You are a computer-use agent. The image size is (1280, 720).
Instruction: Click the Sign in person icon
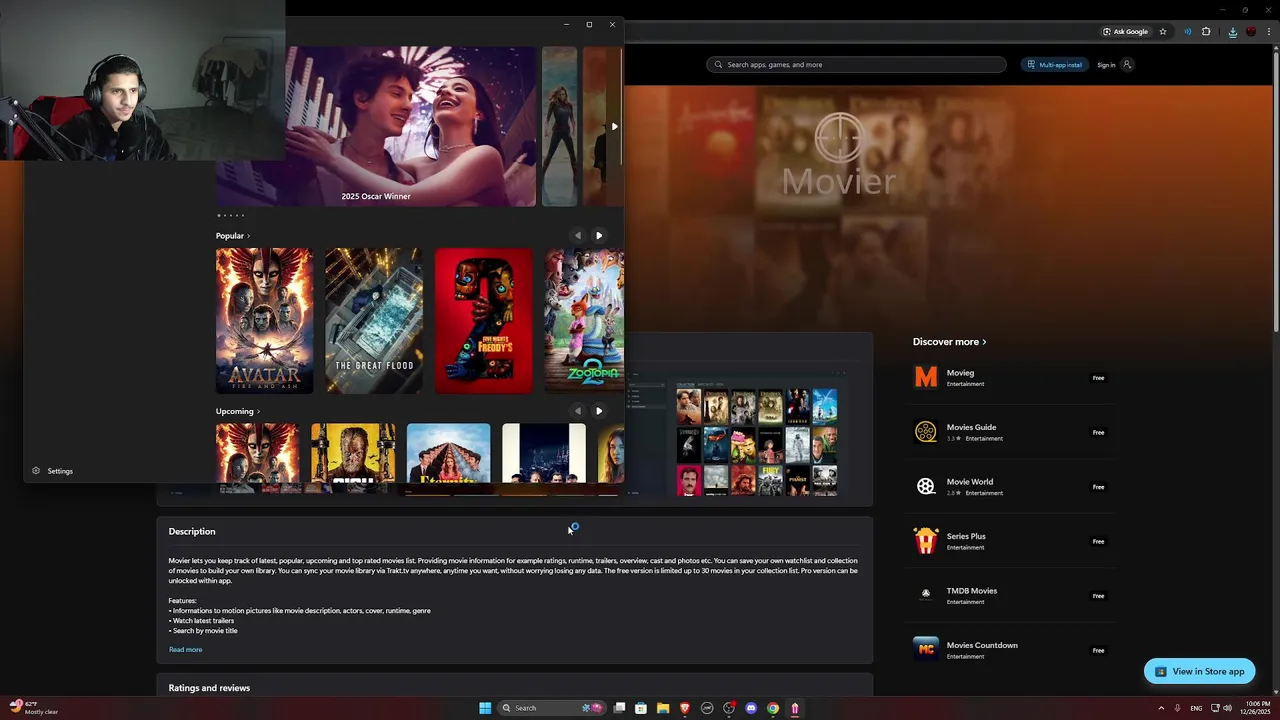(x=1127, y=65)
